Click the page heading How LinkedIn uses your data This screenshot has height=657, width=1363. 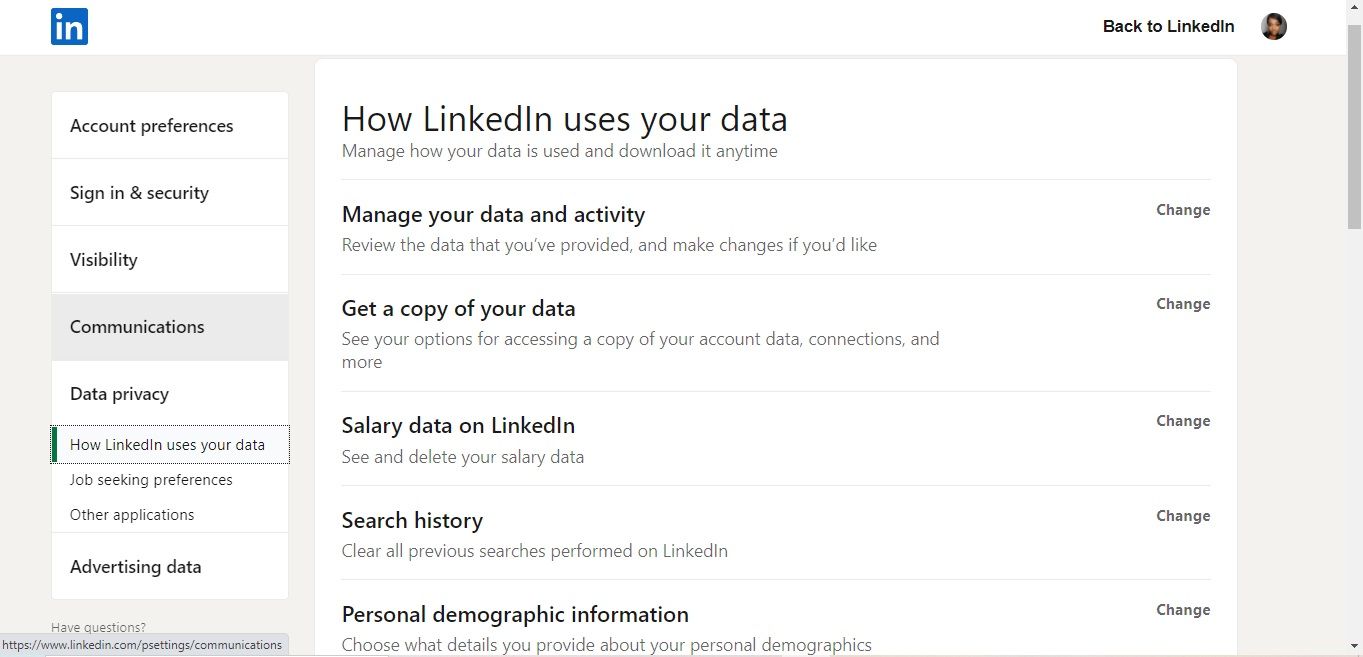[x=564, y=118]
